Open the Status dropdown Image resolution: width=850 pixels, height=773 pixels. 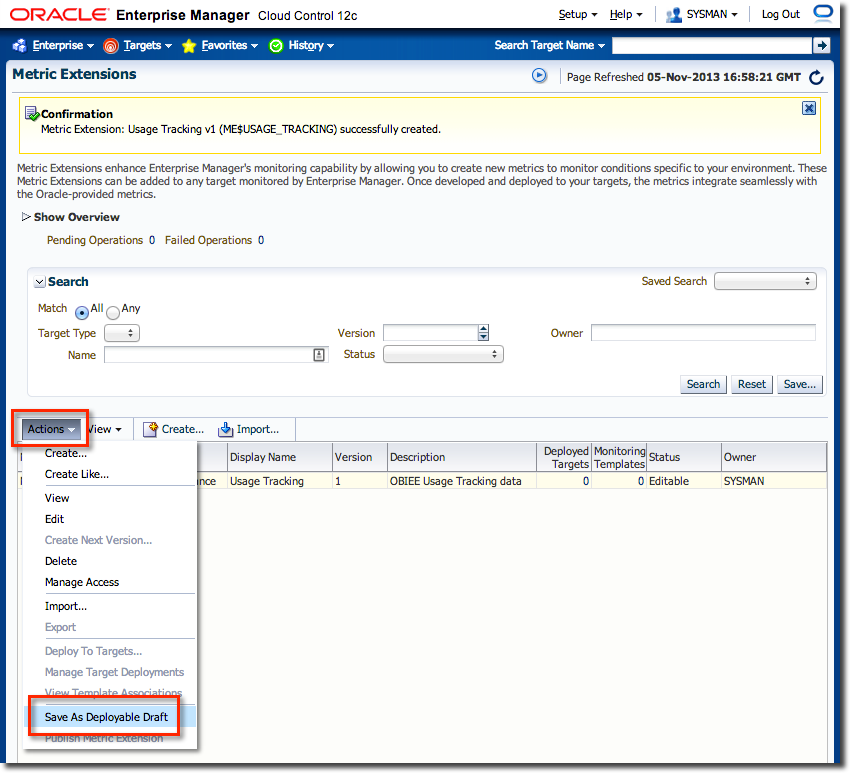(x=443, y=354)
